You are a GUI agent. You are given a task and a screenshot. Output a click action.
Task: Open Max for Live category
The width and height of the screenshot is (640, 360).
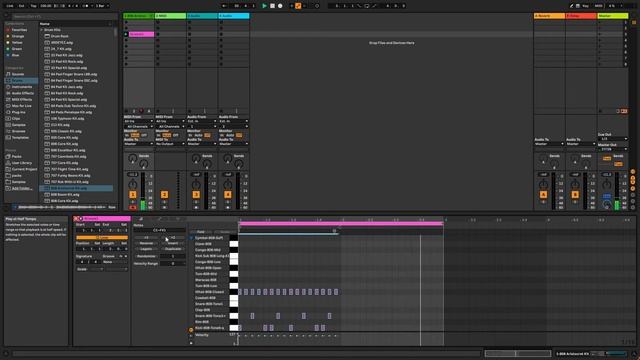(x=21, y=106)
